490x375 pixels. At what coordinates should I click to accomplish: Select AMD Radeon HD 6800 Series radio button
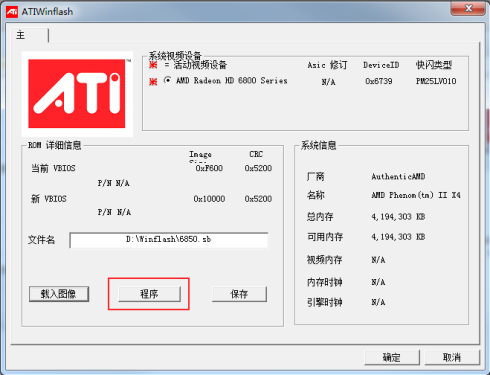coord(167,80)
